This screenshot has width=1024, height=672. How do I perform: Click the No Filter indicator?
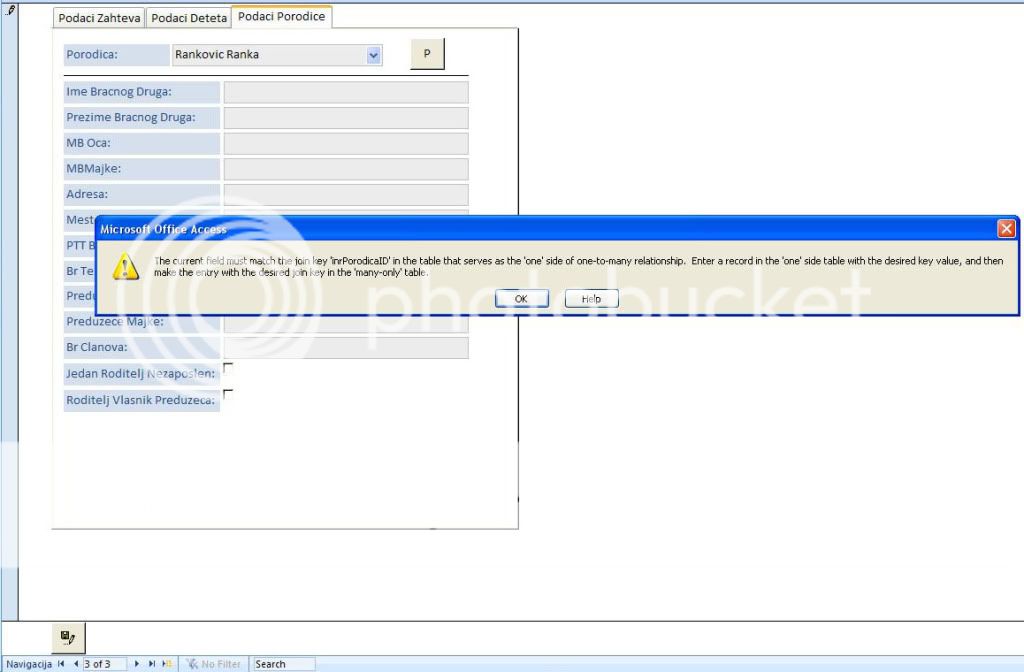coord(212,664)
